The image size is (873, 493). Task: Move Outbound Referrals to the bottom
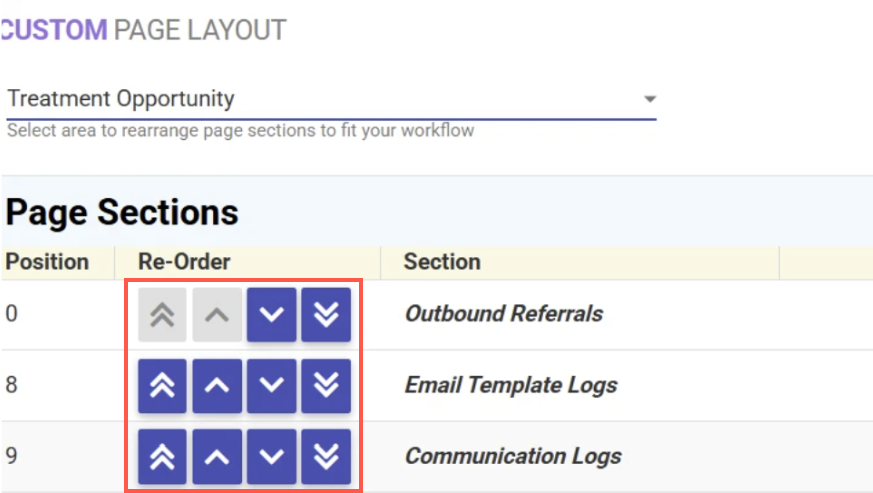click(326, 315)
